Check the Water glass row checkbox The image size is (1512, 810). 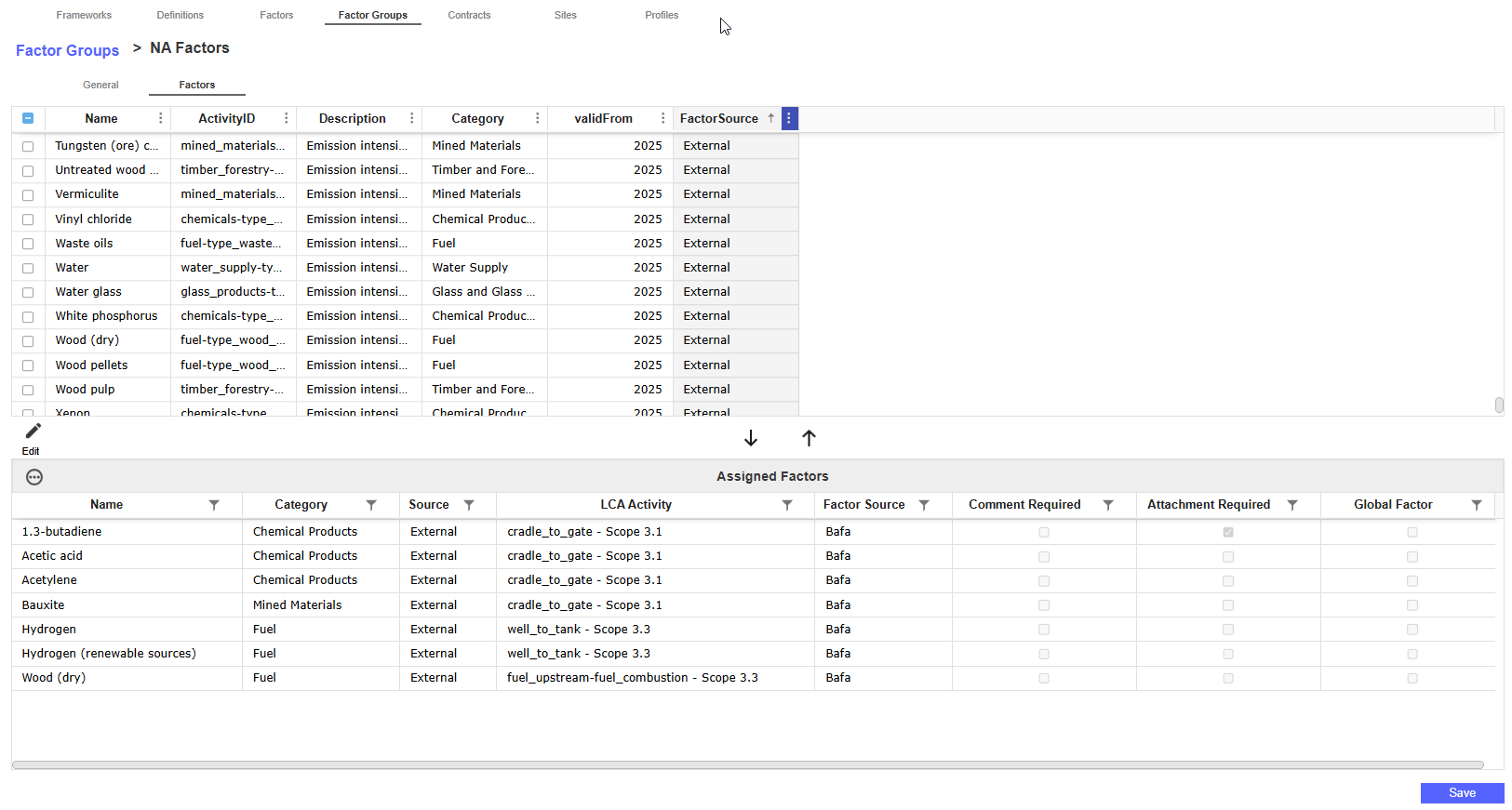pos(28,293)
